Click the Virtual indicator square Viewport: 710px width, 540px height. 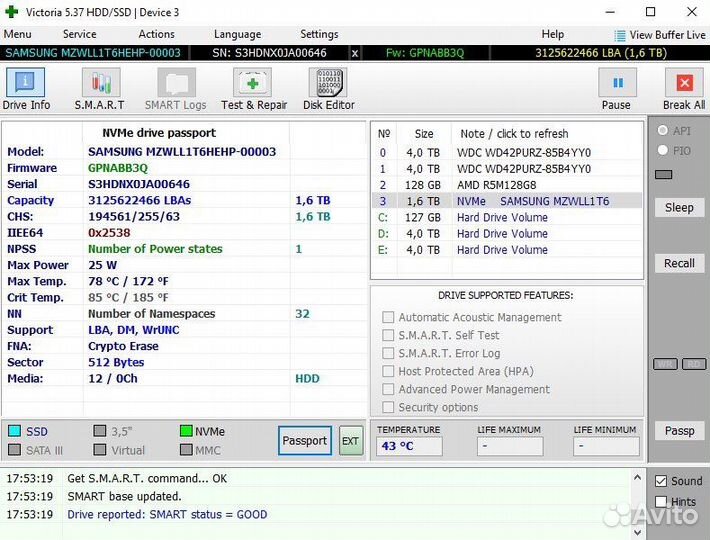100,450
